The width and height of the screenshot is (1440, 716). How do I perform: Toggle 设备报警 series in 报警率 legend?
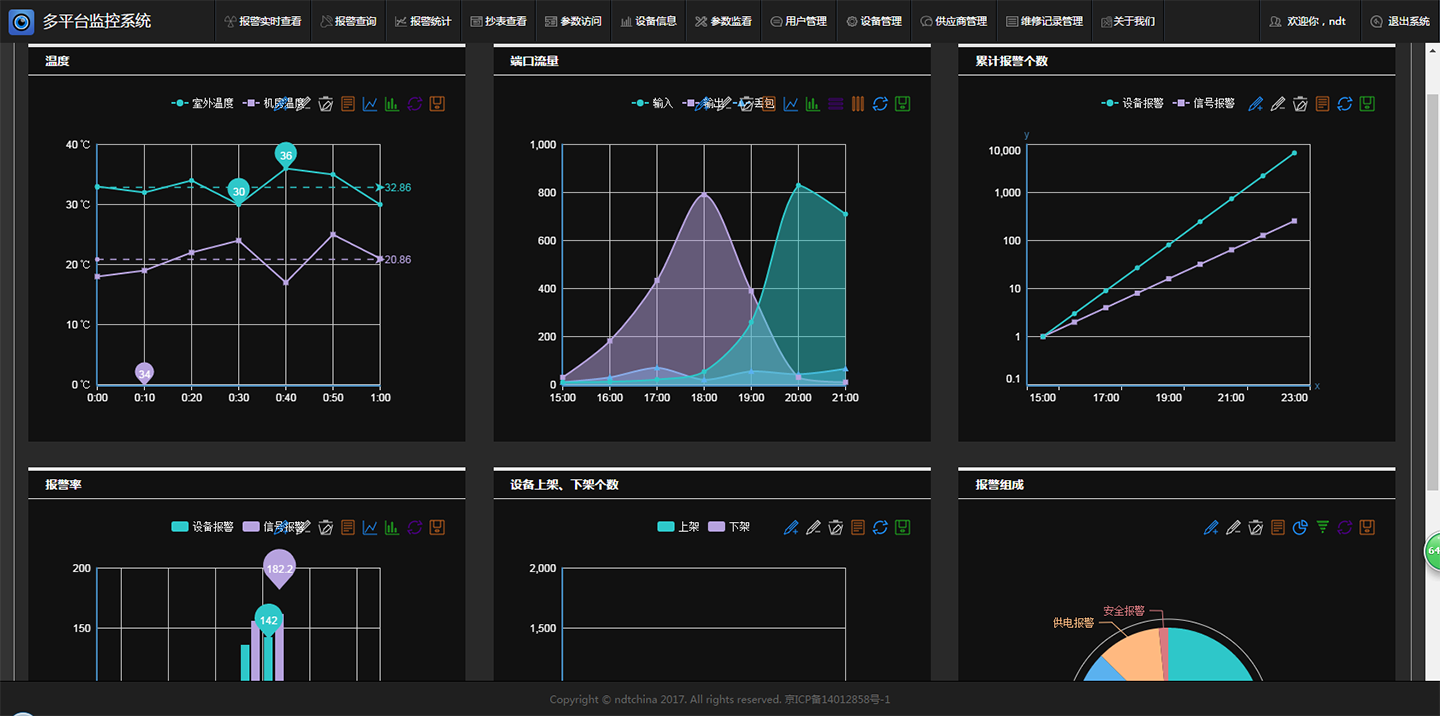point(203,527)
